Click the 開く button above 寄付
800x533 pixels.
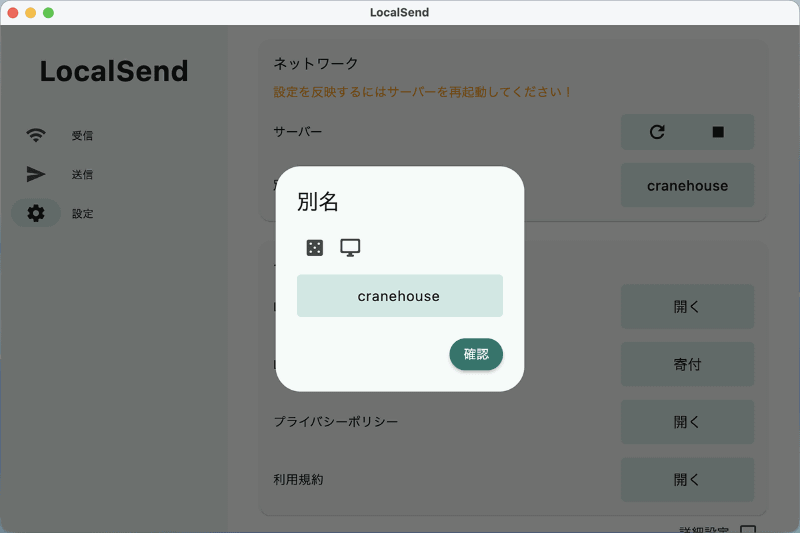point(687,307)
